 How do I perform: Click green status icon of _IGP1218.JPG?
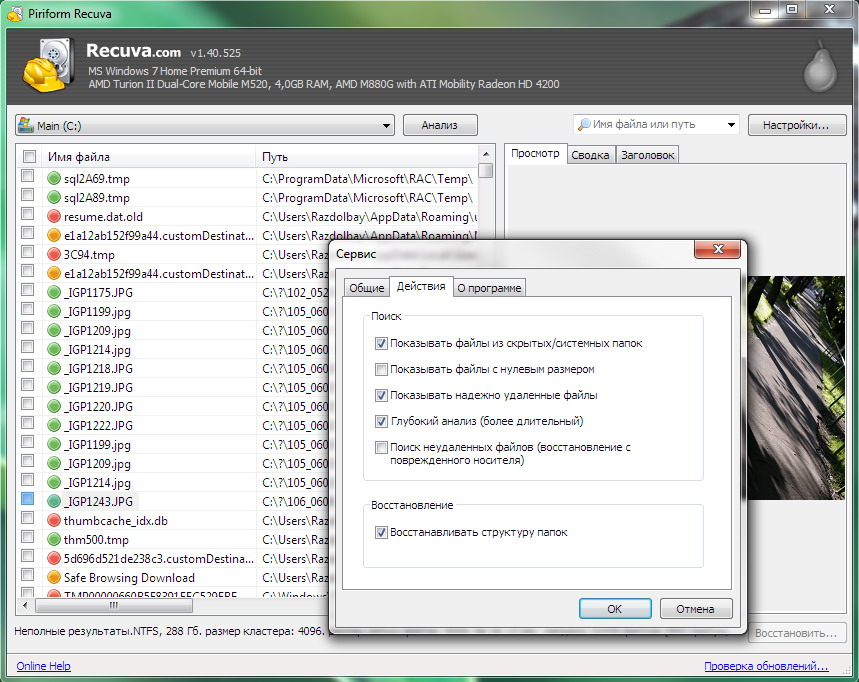point(54,368)
